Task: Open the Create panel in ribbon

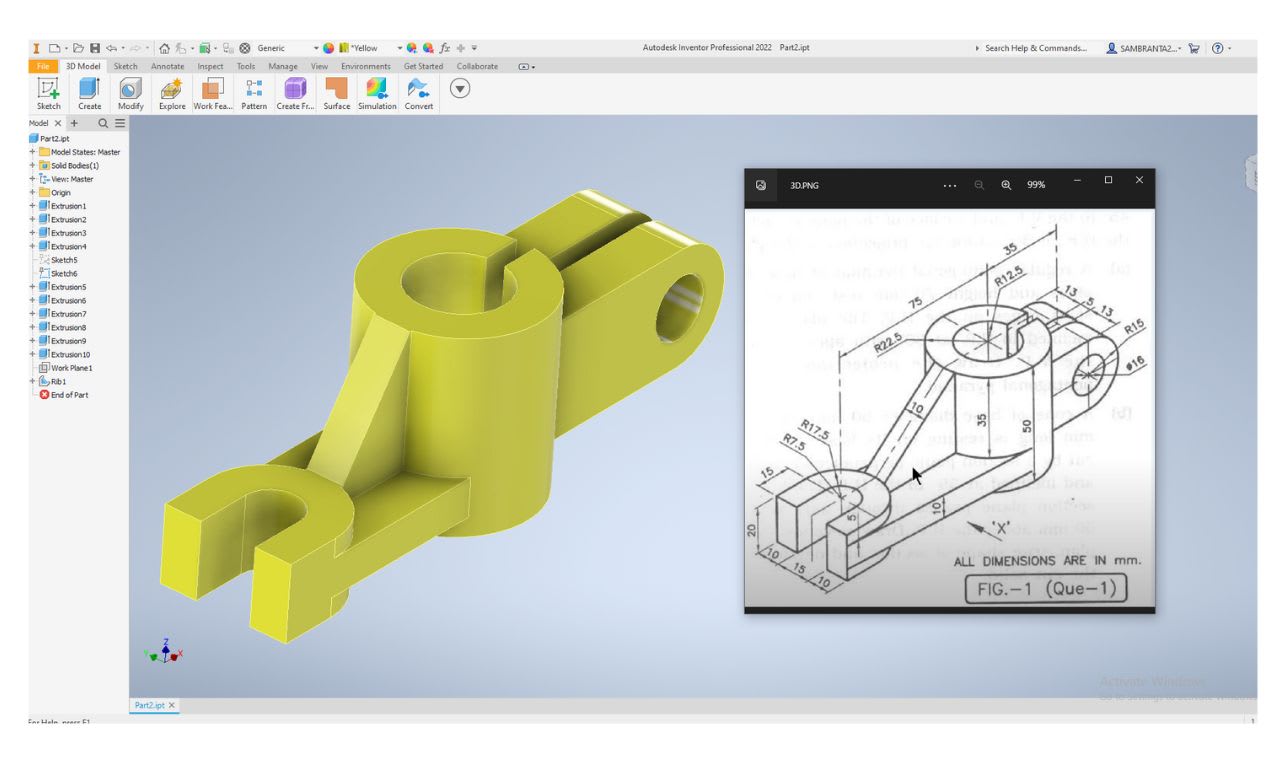Action: pos(89,93)
